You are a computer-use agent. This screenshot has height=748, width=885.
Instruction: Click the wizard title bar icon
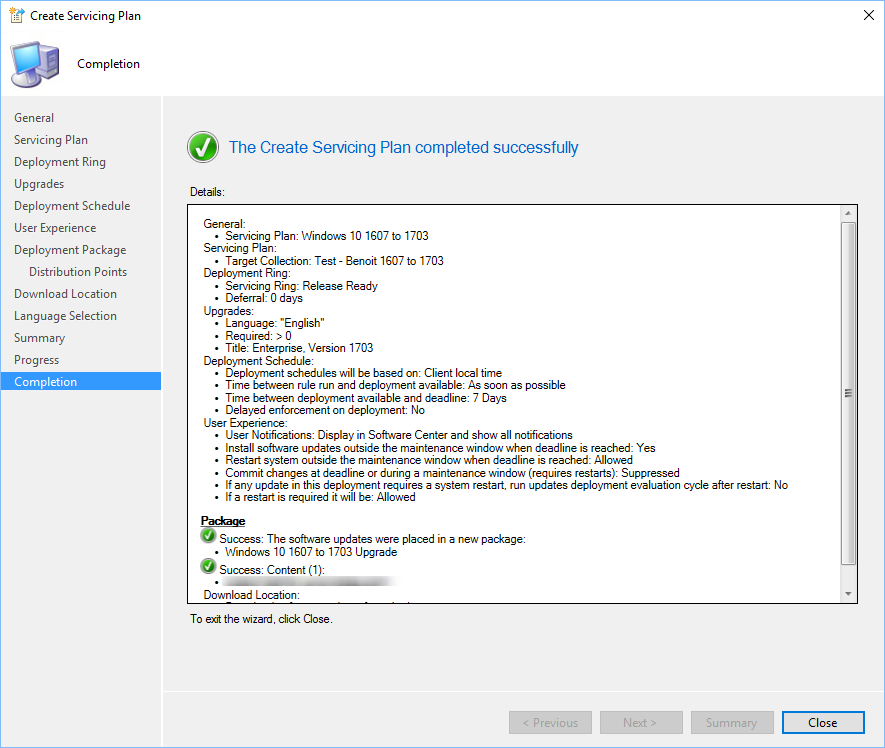tap(16, 15)
